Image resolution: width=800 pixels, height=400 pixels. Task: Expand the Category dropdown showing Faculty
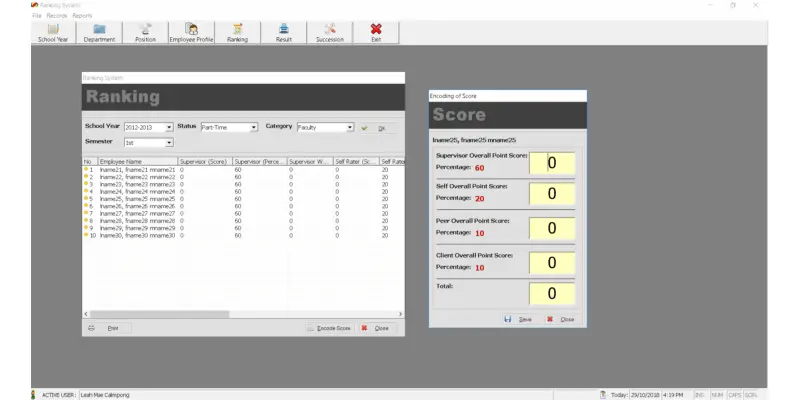[350, 127]
